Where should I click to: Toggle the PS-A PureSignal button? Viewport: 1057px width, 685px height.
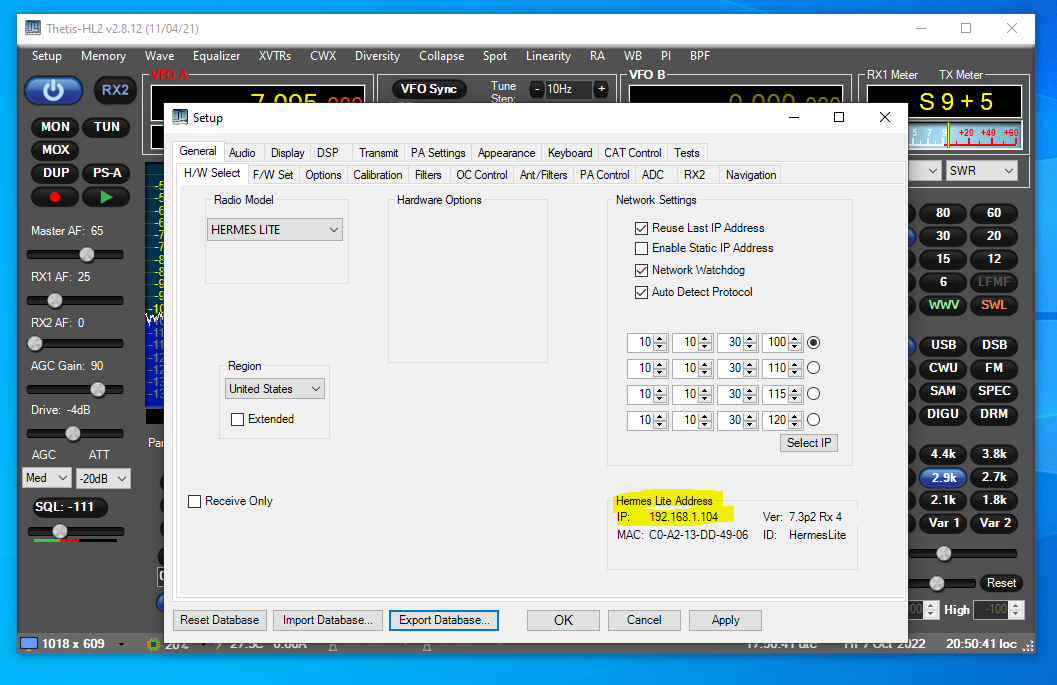pos(107,173)
